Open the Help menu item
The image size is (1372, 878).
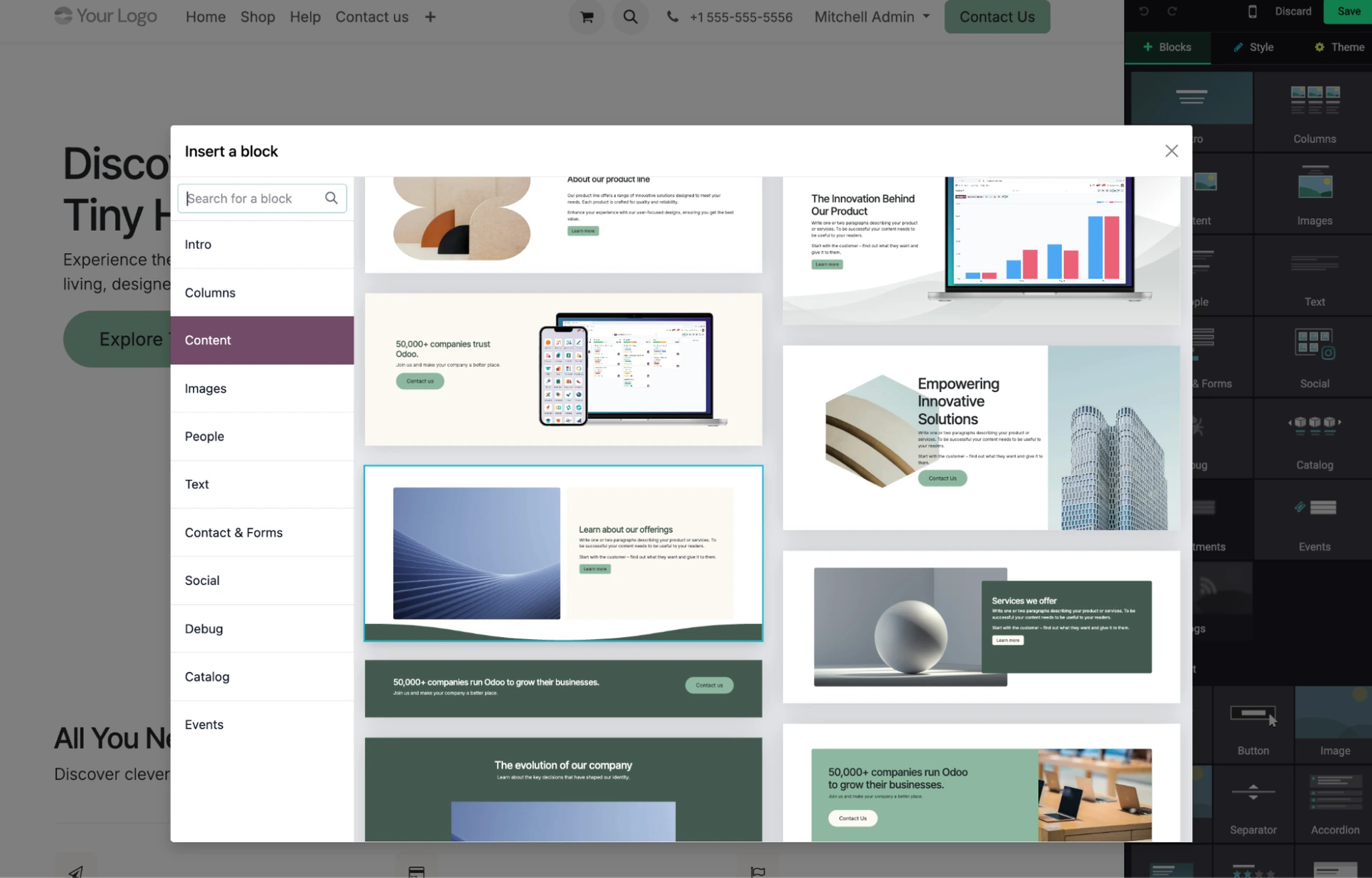305,16
